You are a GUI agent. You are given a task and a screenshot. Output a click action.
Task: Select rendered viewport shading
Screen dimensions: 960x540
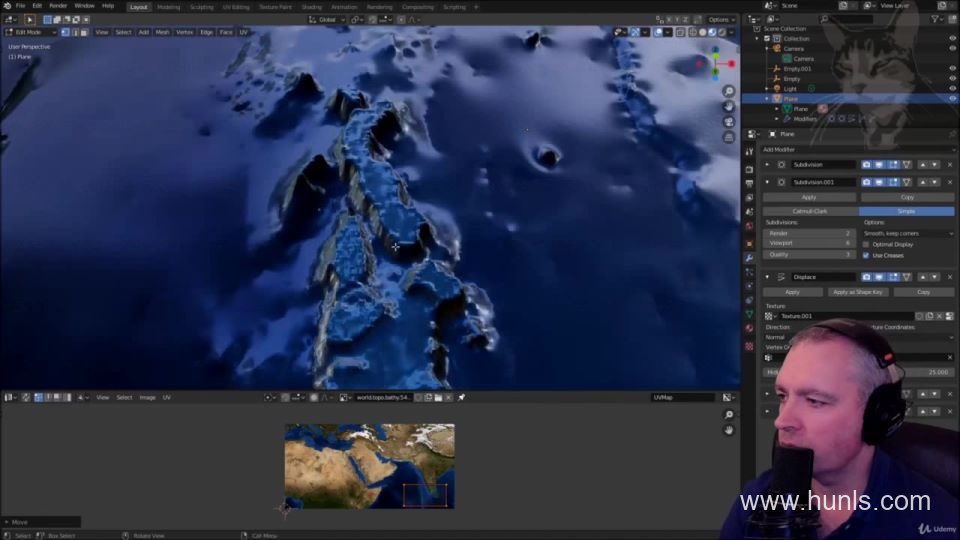coord(722,32)
